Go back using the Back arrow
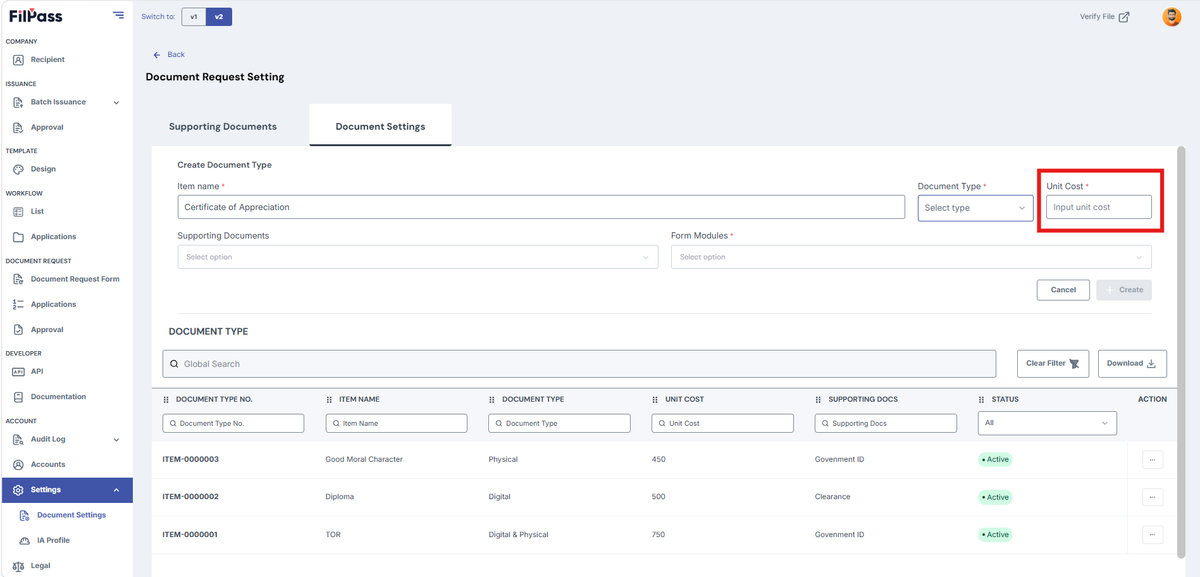1200x577 pixels. point(157,55)
